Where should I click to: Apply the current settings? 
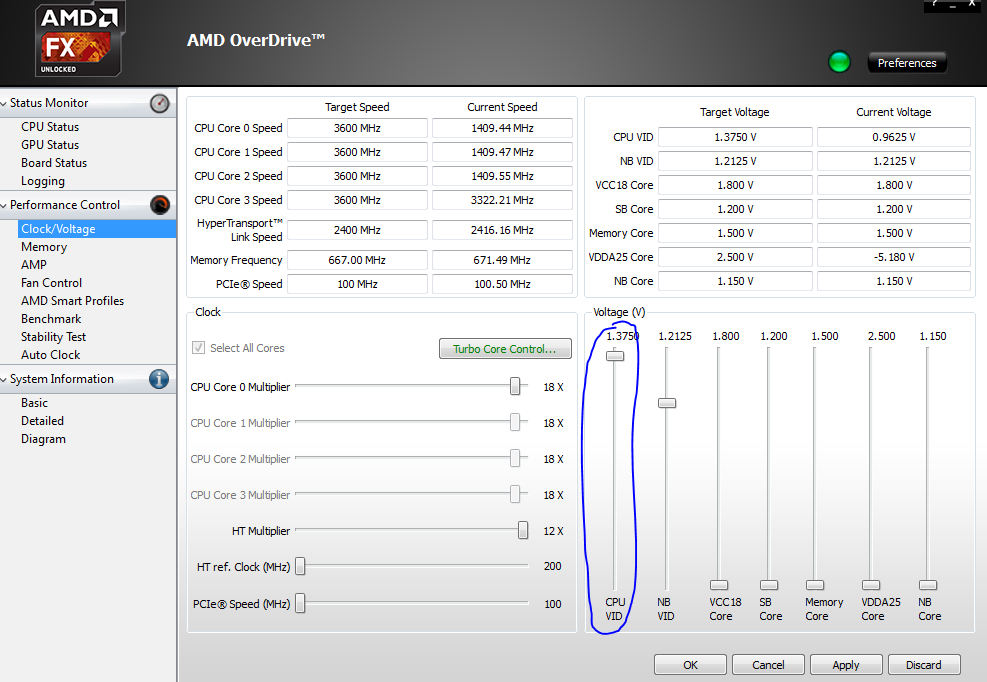coord(846,665)
